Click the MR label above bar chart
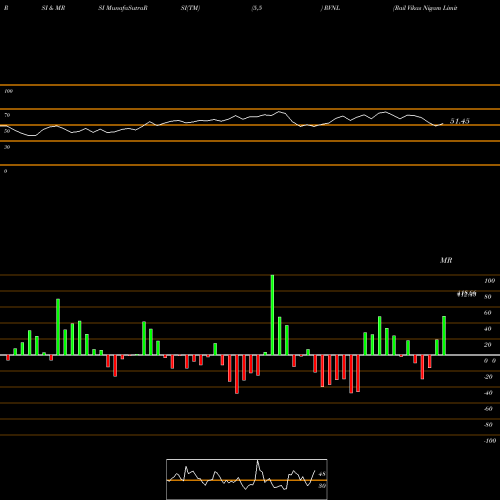The image size is (500, 500). (446, 260)
